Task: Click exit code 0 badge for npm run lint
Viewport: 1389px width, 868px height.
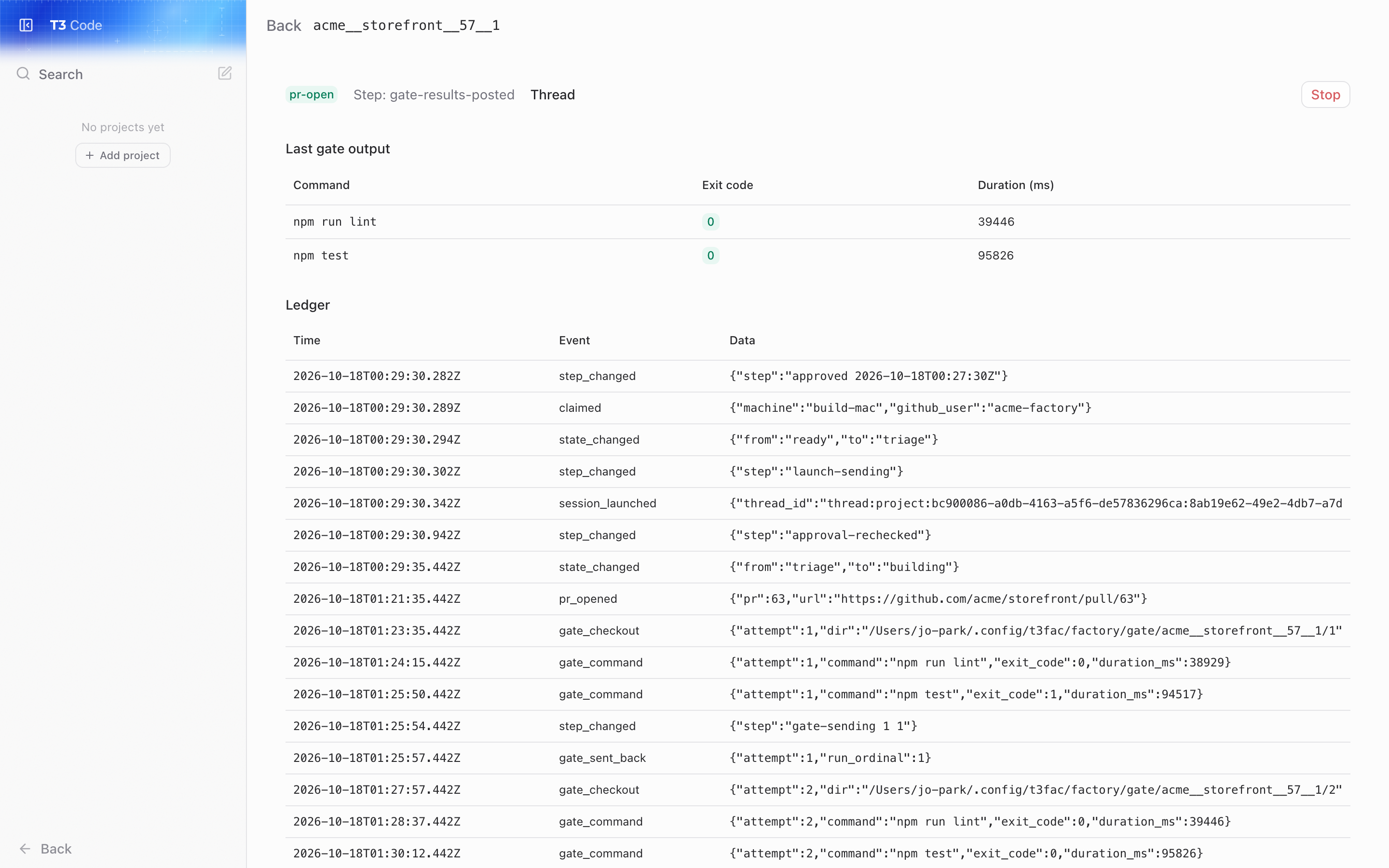Action: click(710, 222)
